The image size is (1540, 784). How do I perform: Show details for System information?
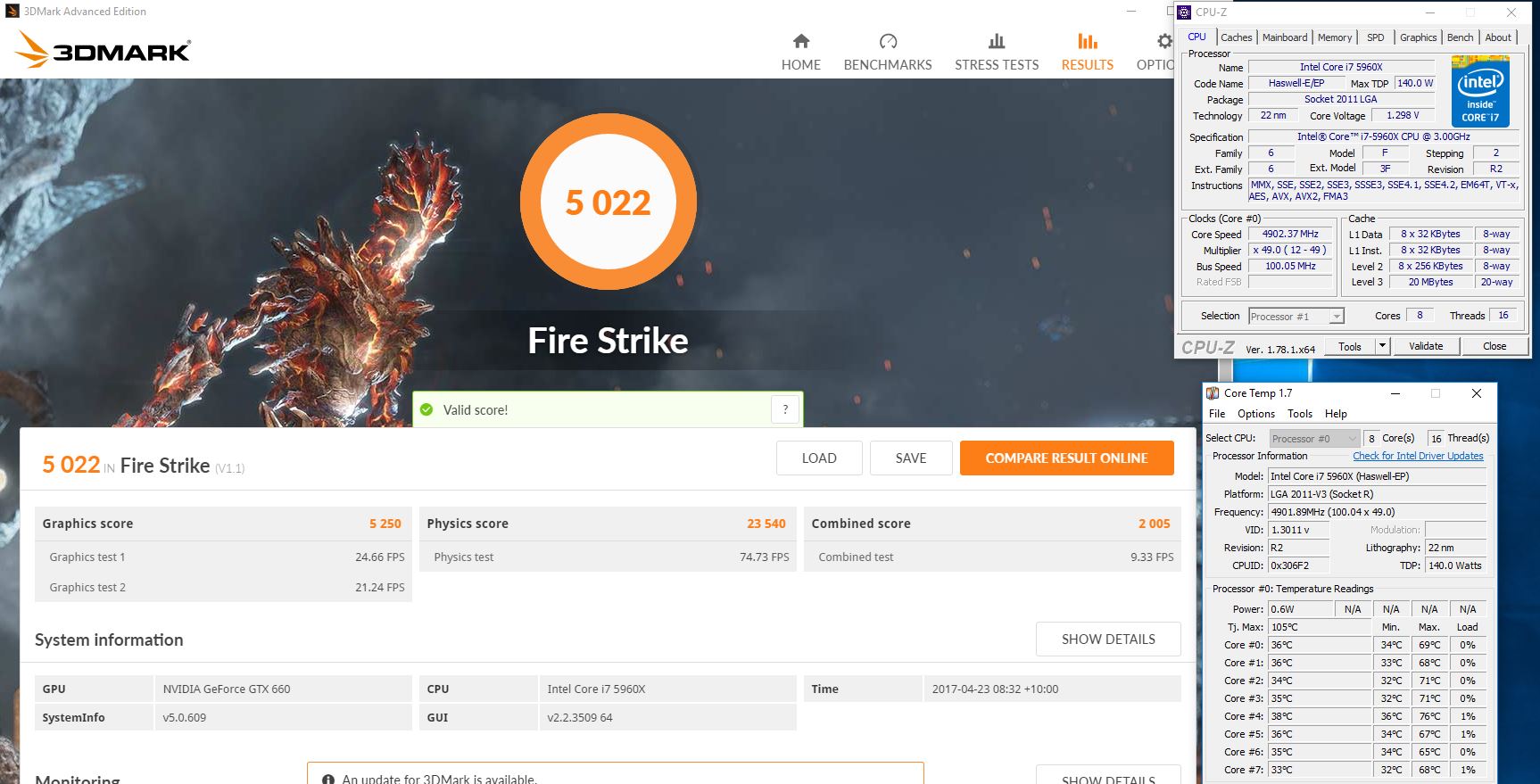(1107, 640)
